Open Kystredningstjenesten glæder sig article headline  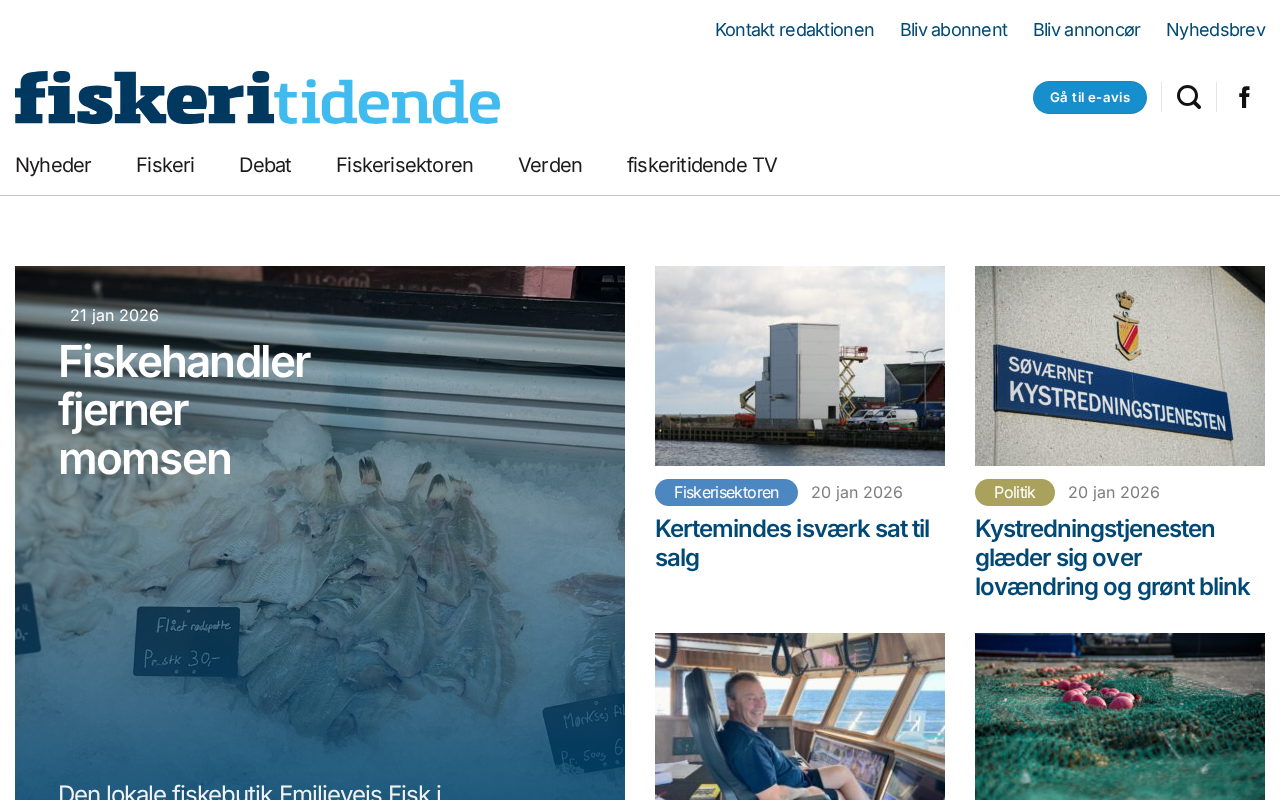[x=1112, y=557]
